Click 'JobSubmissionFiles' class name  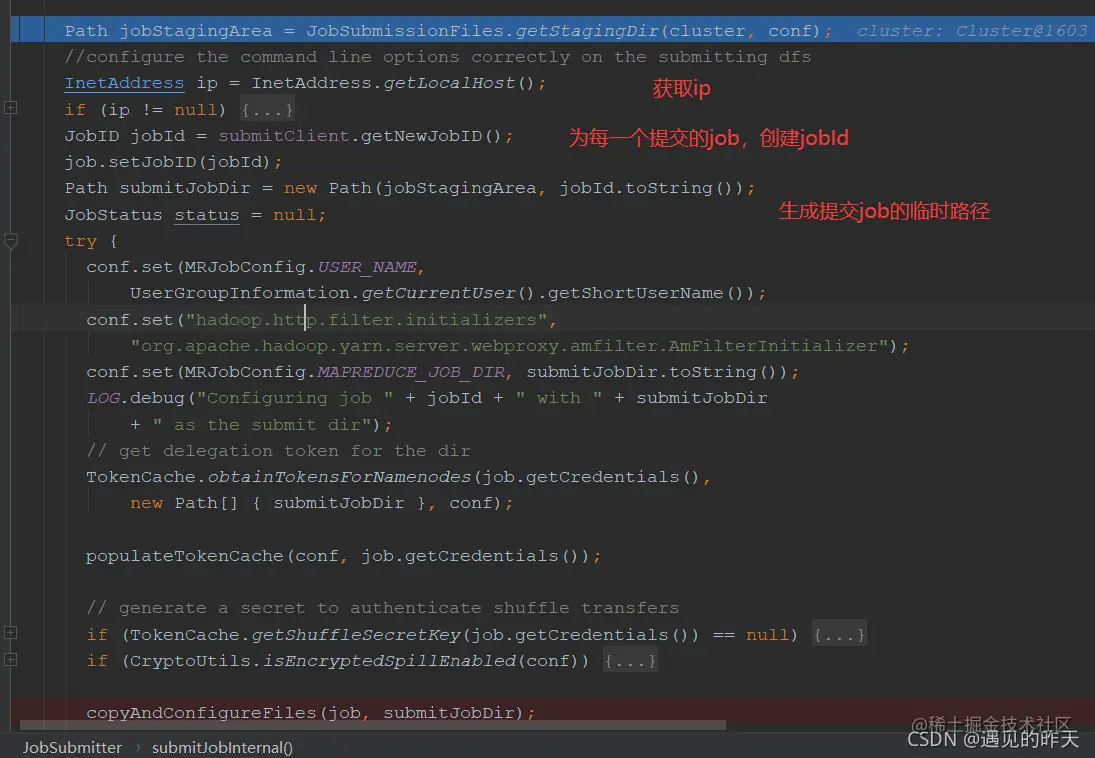coord(405,31)
